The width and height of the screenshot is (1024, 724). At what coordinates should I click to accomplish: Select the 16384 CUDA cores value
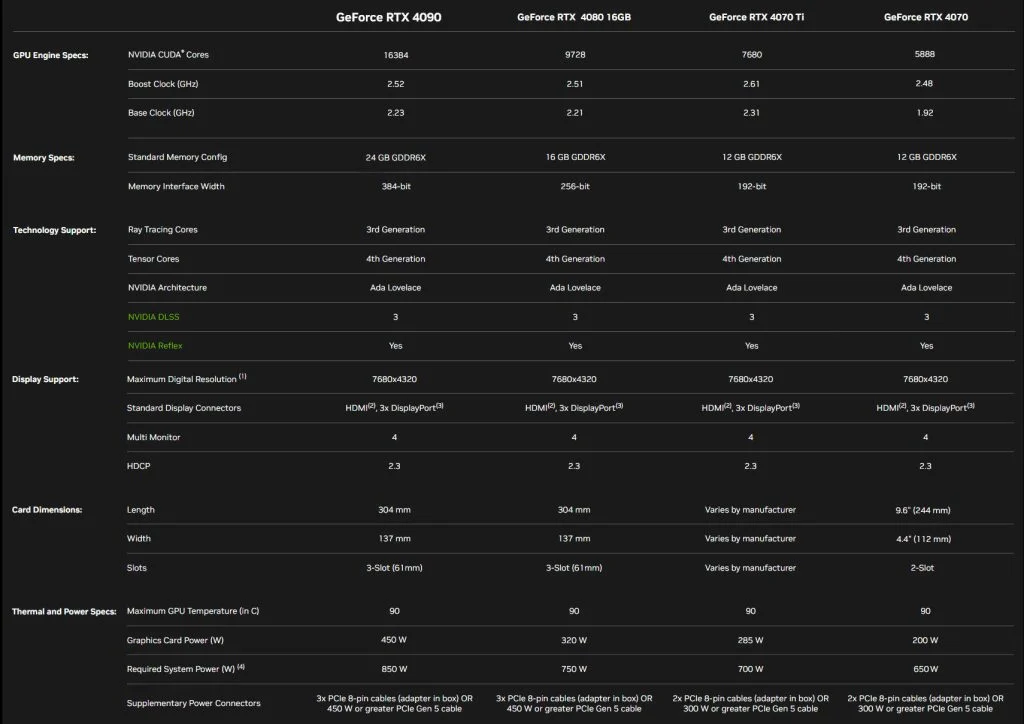click(395, 55)
